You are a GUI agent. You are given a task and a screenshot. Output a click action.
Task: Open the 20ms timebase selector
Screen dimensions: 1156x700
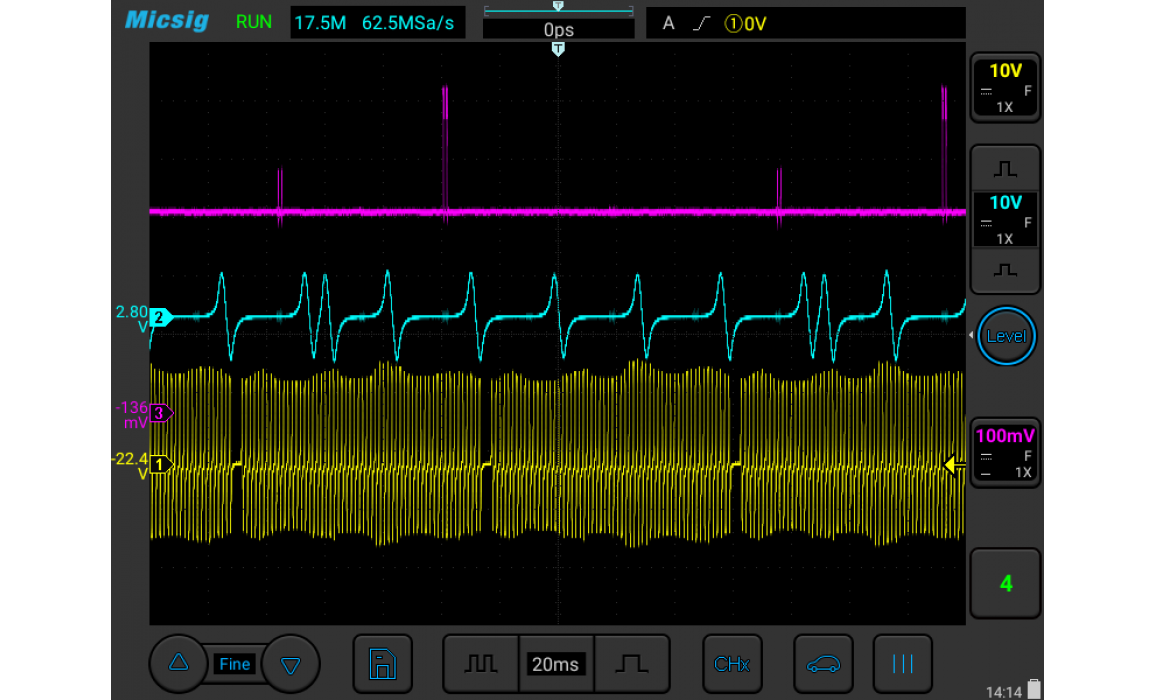pos(555,664)
